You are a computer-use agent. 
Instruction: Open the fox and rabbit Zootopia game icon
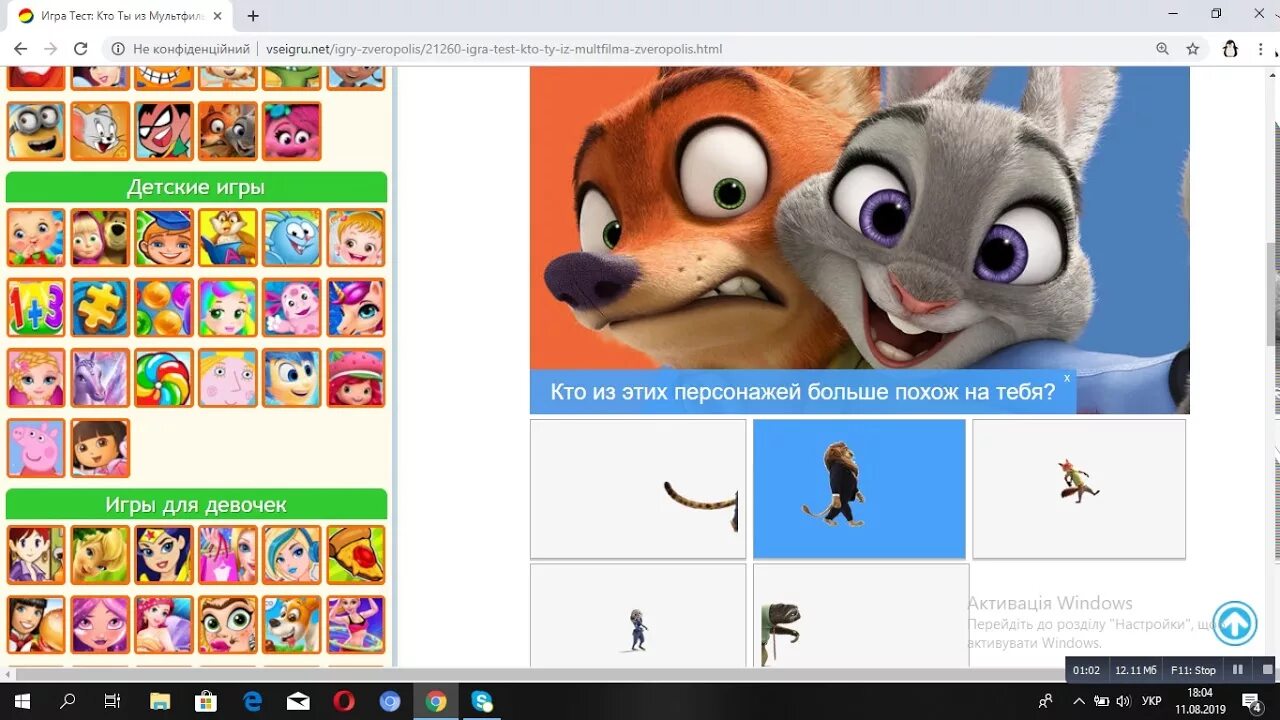tap(228, 131)
